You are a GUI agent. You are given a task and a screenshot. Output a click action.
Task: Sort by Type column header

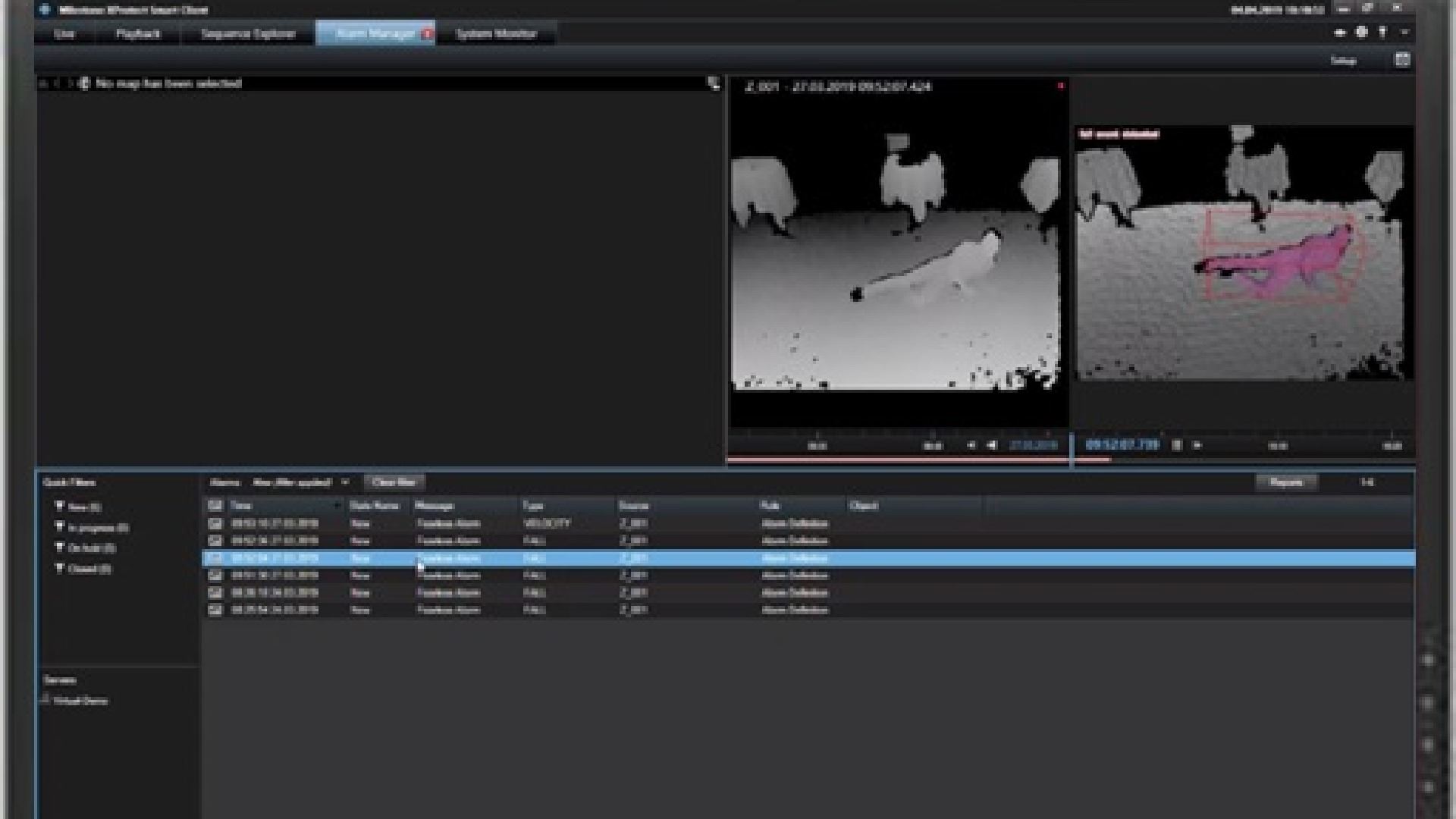[566, 506]
